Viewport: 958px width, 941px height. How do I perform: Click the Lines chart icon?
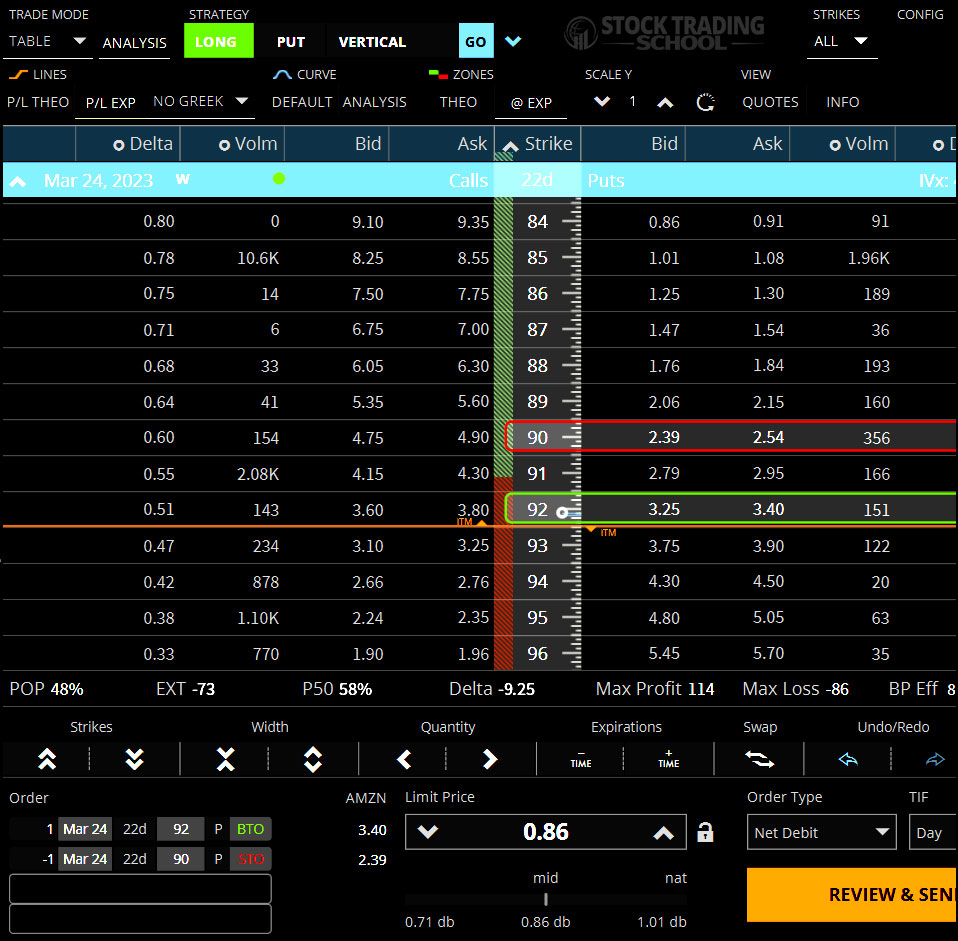click(x=18, y=75)
